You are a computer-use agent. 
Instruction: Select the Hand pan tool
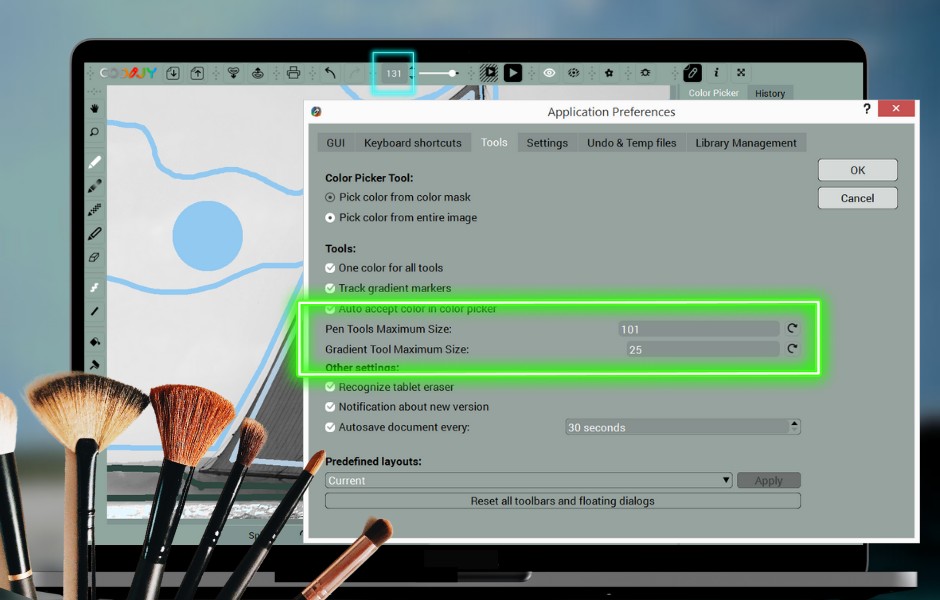93,108
